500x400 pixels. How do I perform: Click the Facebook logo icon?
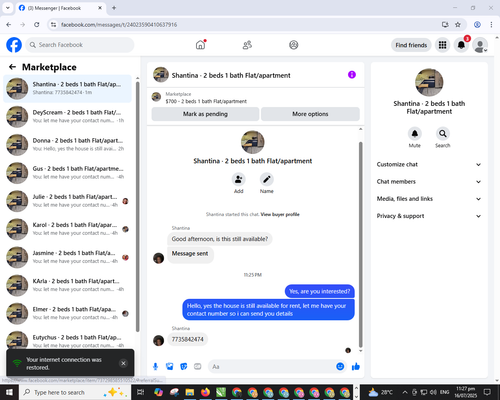pyautogui.click(x=14, y=45)
